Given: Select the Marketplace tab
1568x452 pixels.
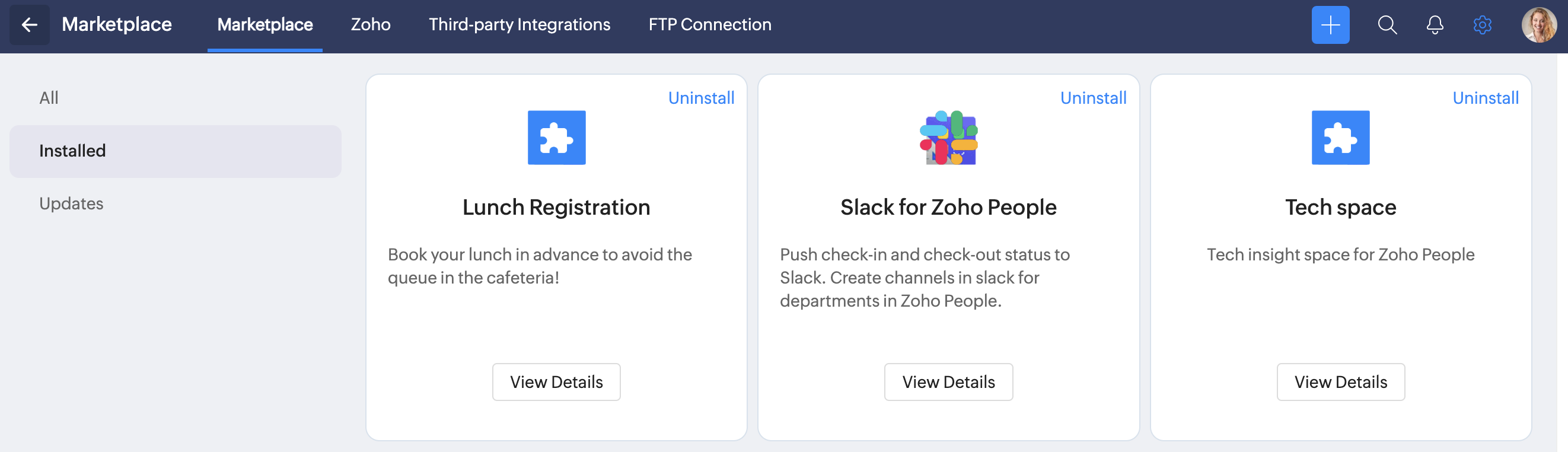Looking at the screenshot, I should click(264, 25).
